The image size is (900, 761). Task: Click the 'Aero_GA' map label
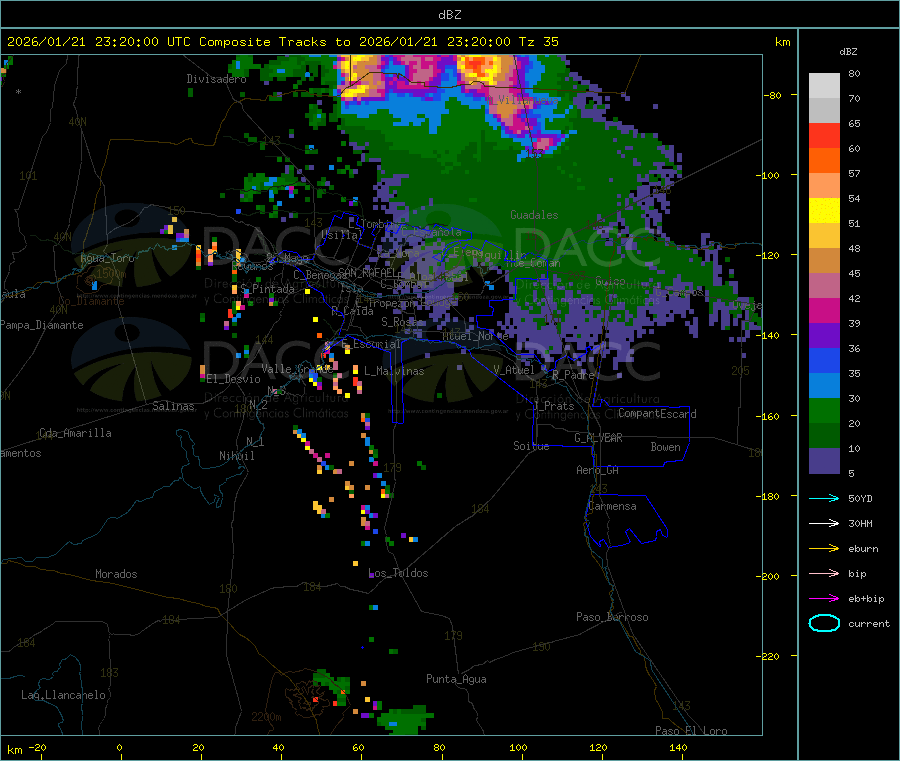pyautogui.click(x=597, y=470)
